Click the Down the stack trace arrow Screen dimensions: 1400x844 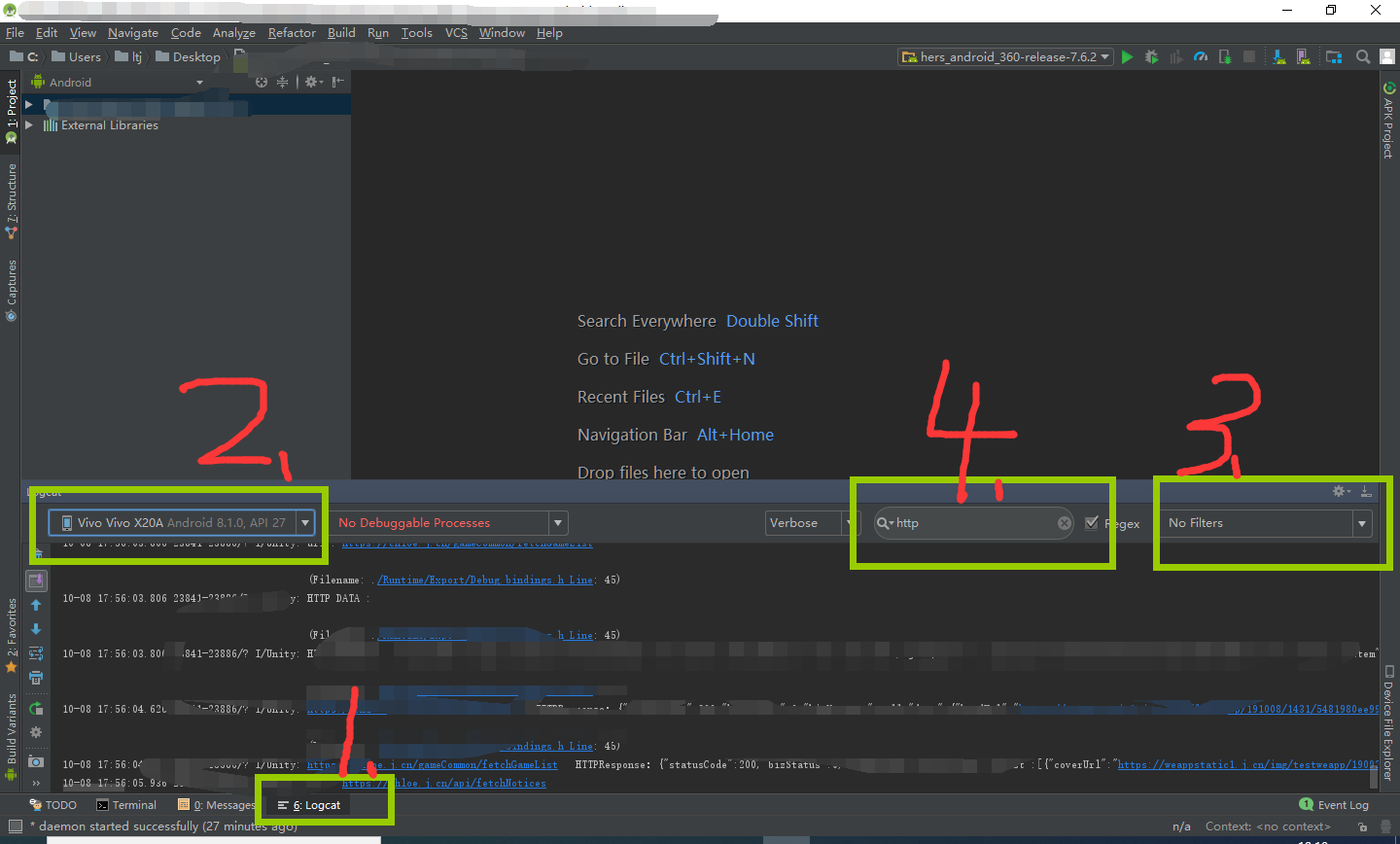click(36, 629)
